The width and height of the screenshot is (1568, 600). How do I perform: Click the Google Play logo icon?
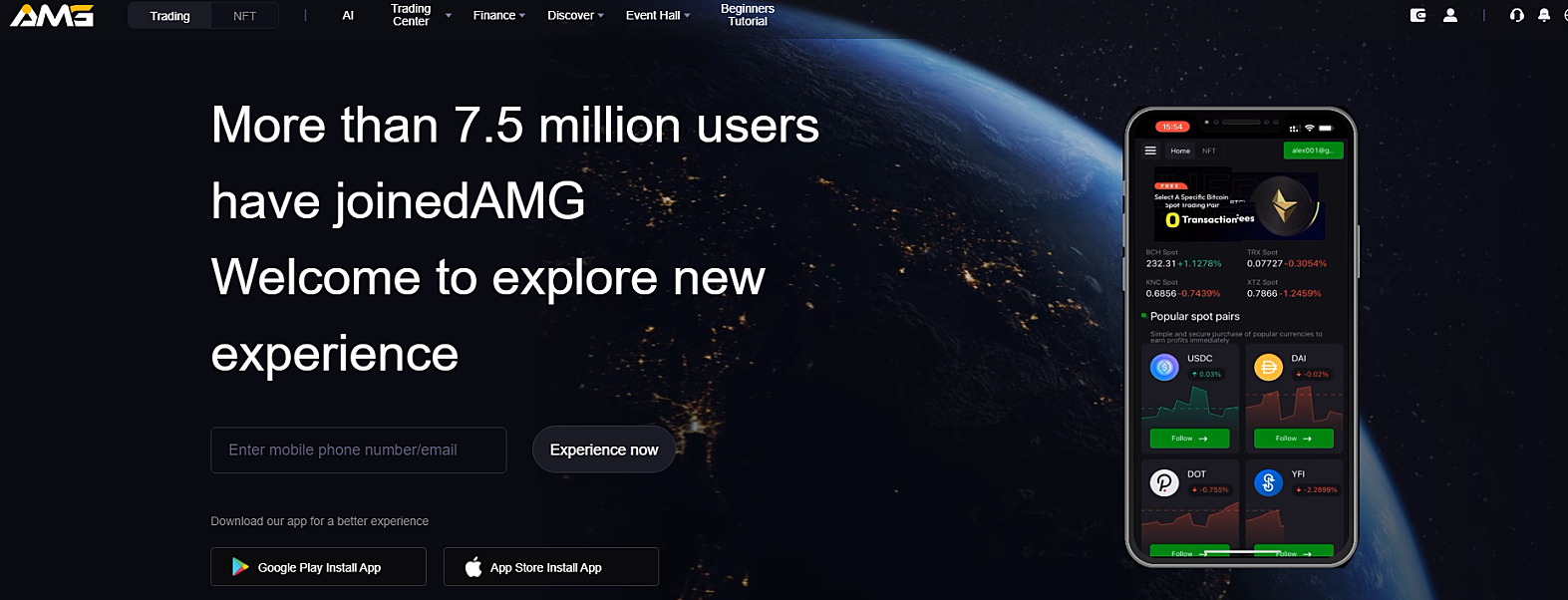[x=240, y=567]
